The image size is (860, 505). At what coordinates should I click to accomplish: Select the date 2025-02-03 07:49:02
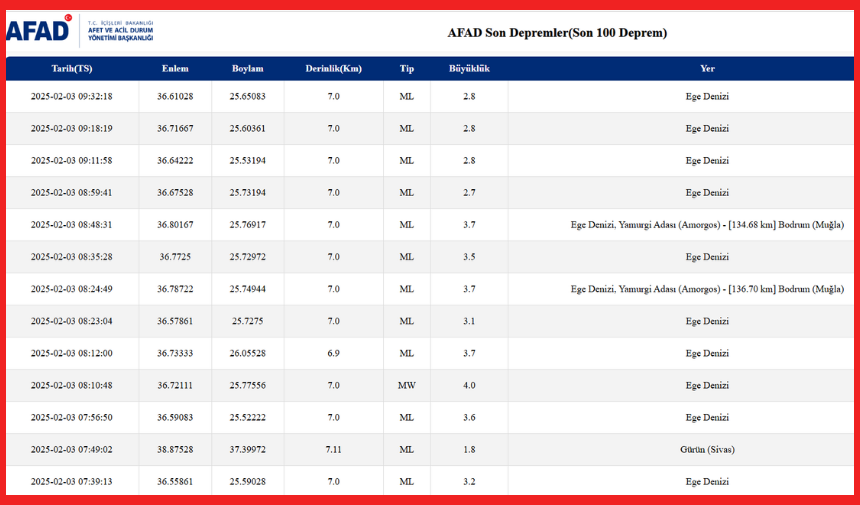pyautogui.click(x=72, y=450)
